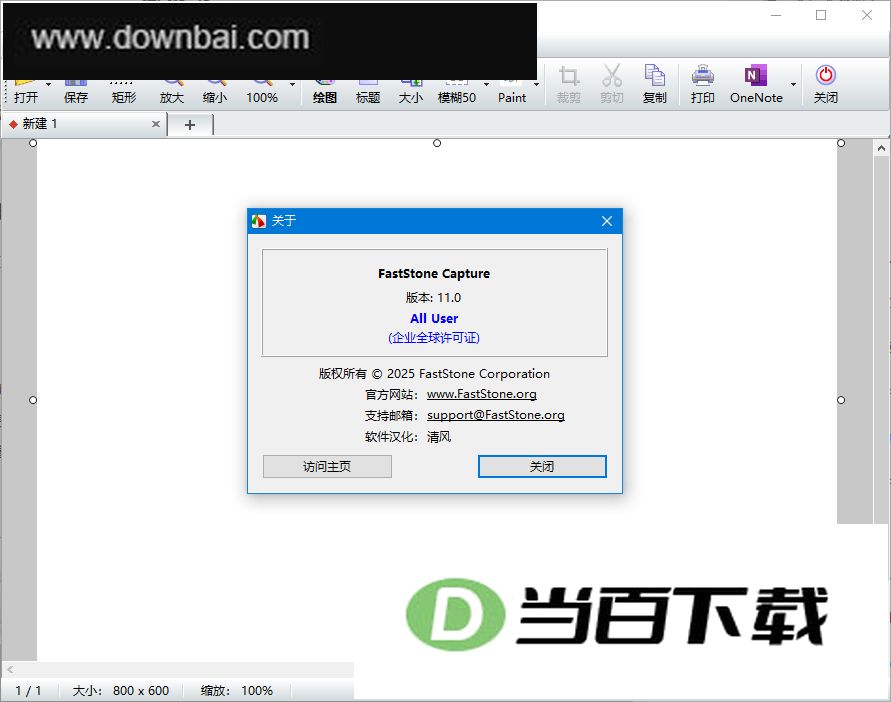This screenshot has height=702, width=891.
Task: Close the 新建 1 tab
Action: [156, 124]
